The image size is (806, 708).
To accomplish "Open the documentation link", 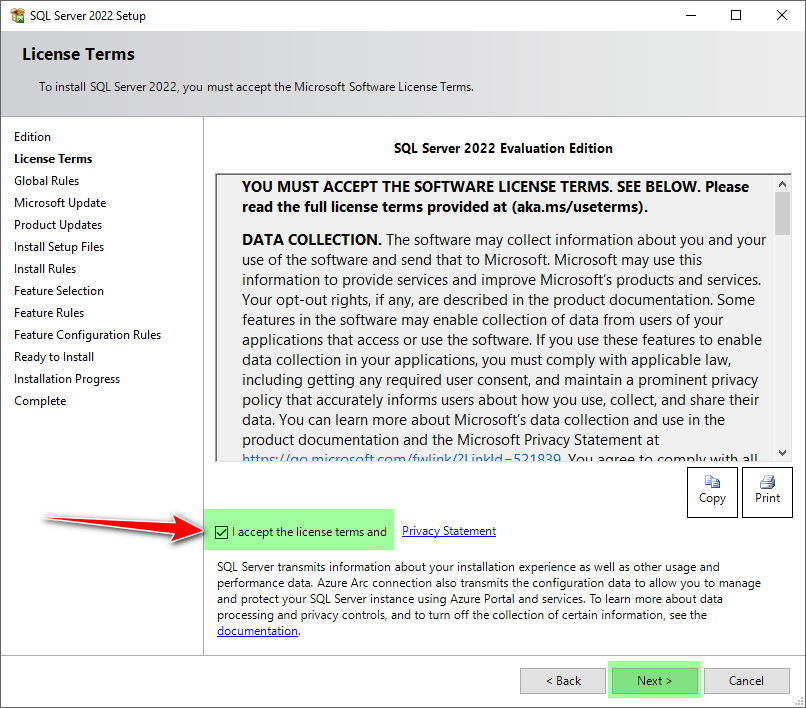I will tap(257, 631).
